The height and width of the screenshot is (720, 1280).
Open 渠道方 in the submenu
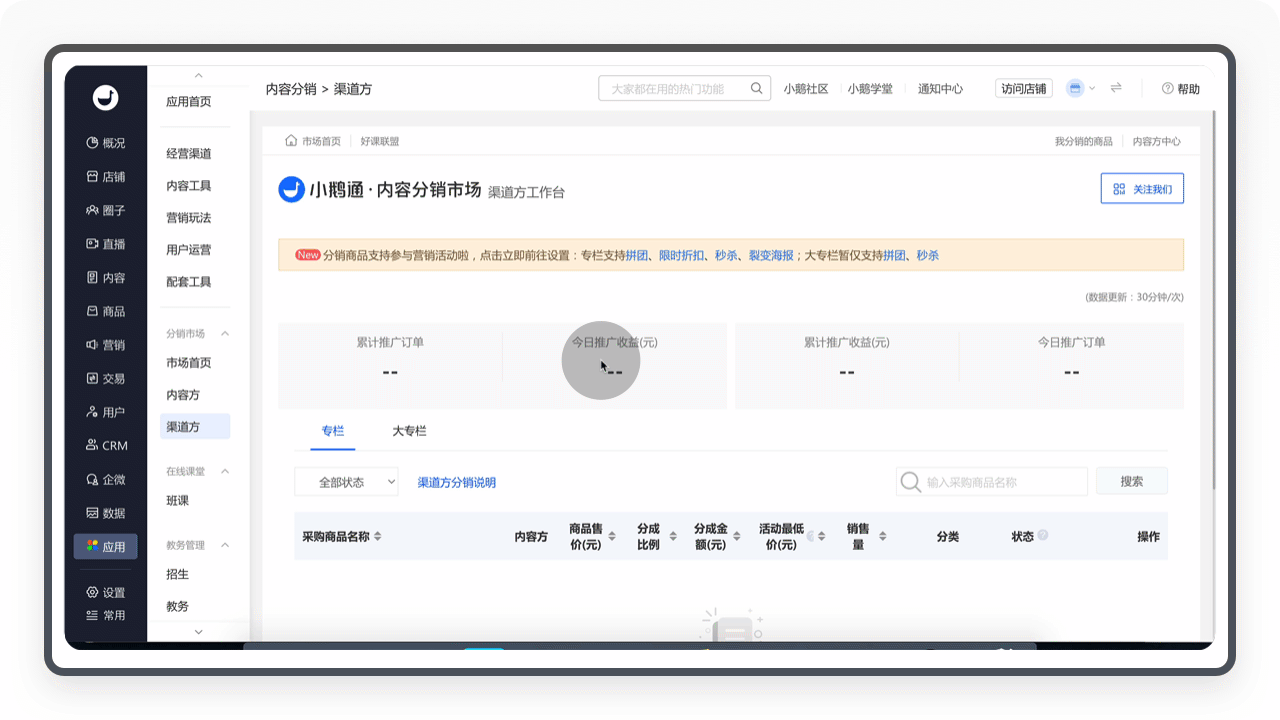[x=195, y=427]
